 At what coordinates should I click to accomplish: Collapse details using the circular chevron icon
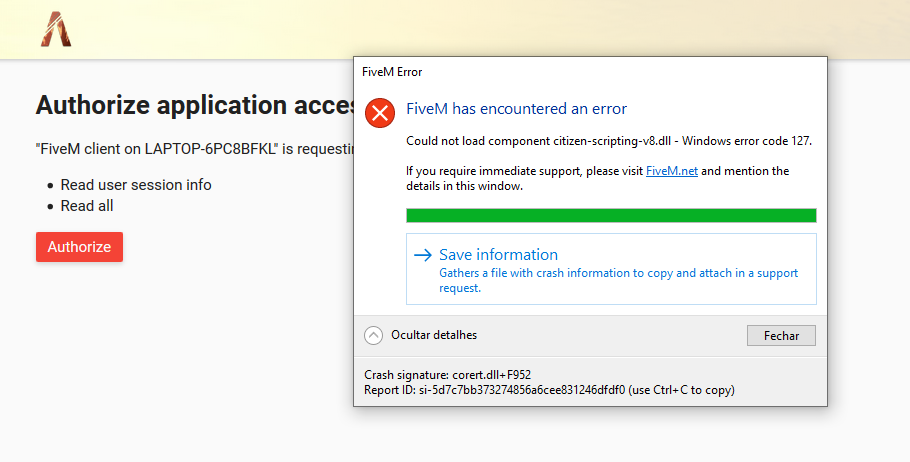pyautogui.click(x=373, y=335)
